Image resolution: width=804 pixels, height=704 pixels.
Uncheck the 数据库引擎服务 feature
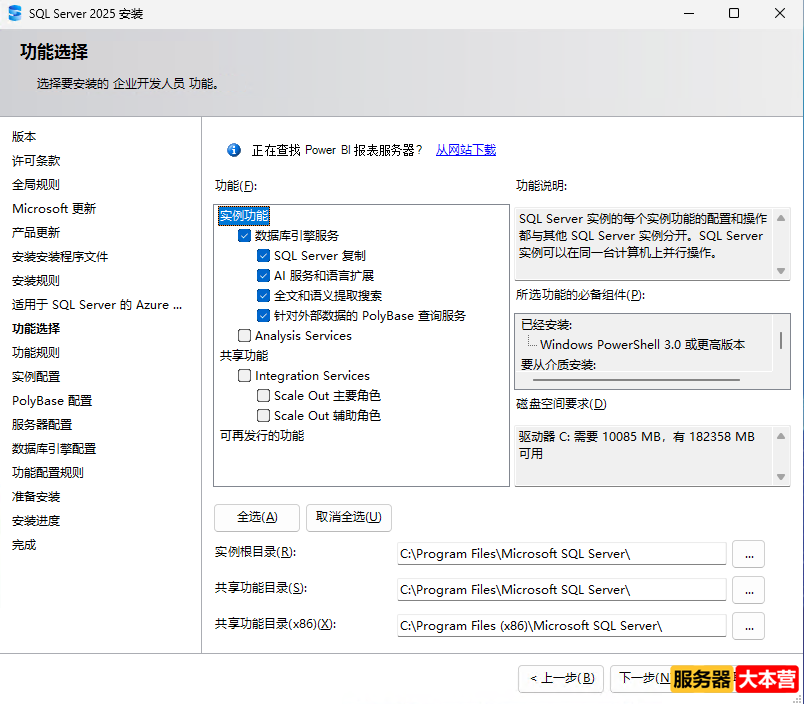243,234
